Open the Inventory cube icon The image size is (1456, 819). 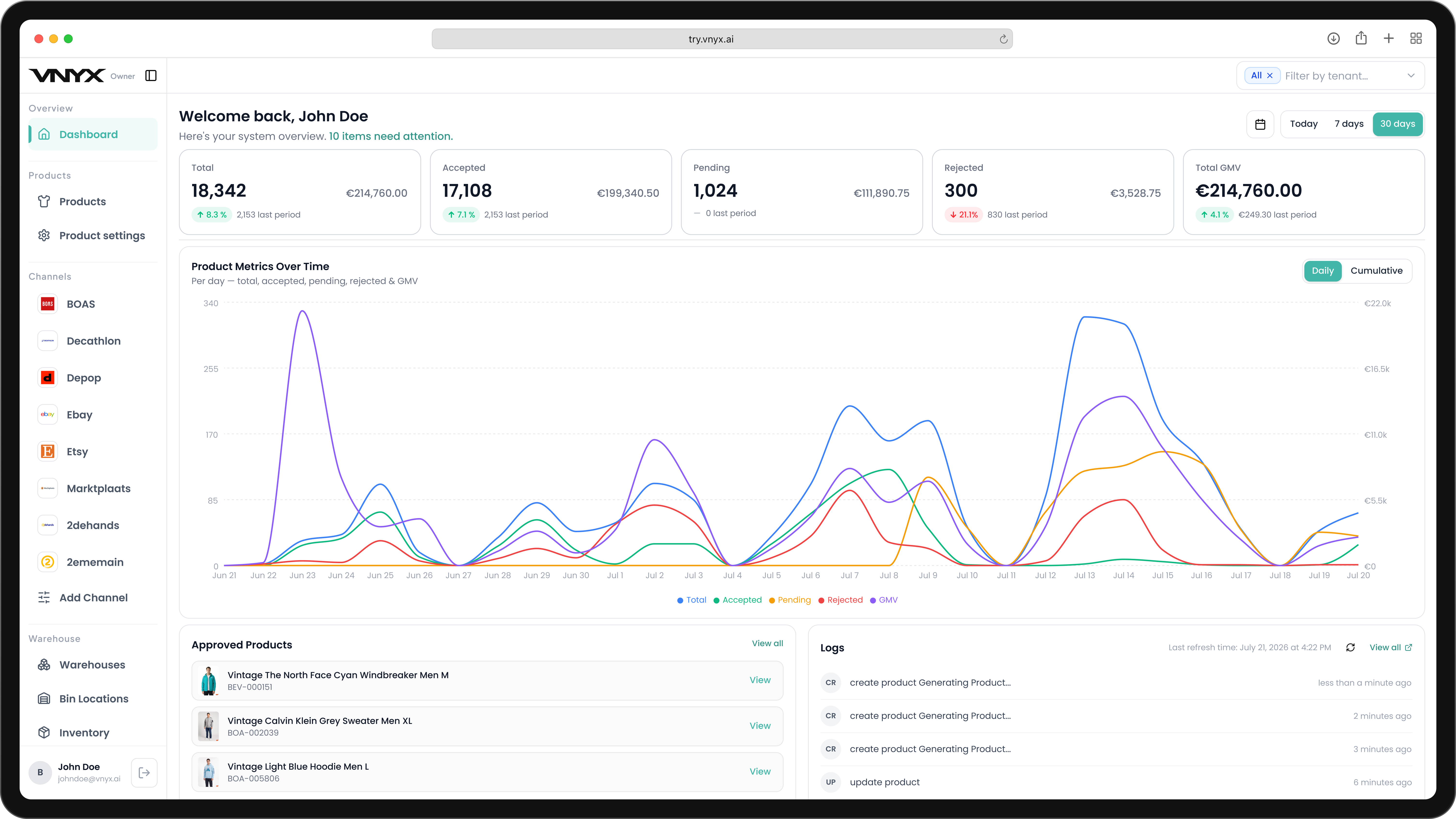click(44, 733)
